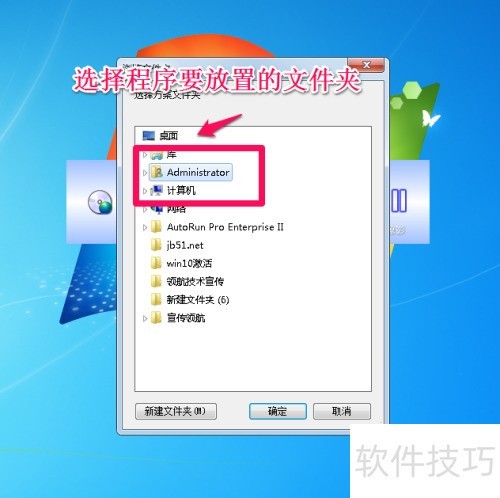Click the Administrator user folder icon
Image resolution: width=500 pixels, height=498 pixels.
point(156,172)
